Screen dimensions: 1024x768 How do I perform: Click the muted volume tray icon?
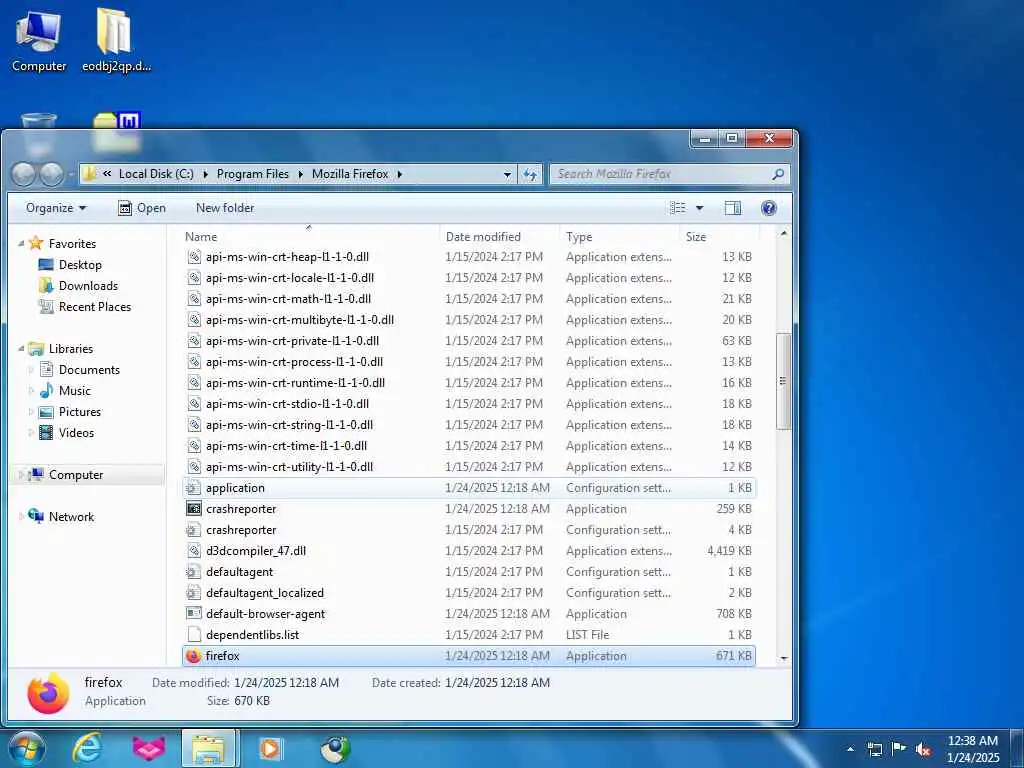(x=923, y=749)
